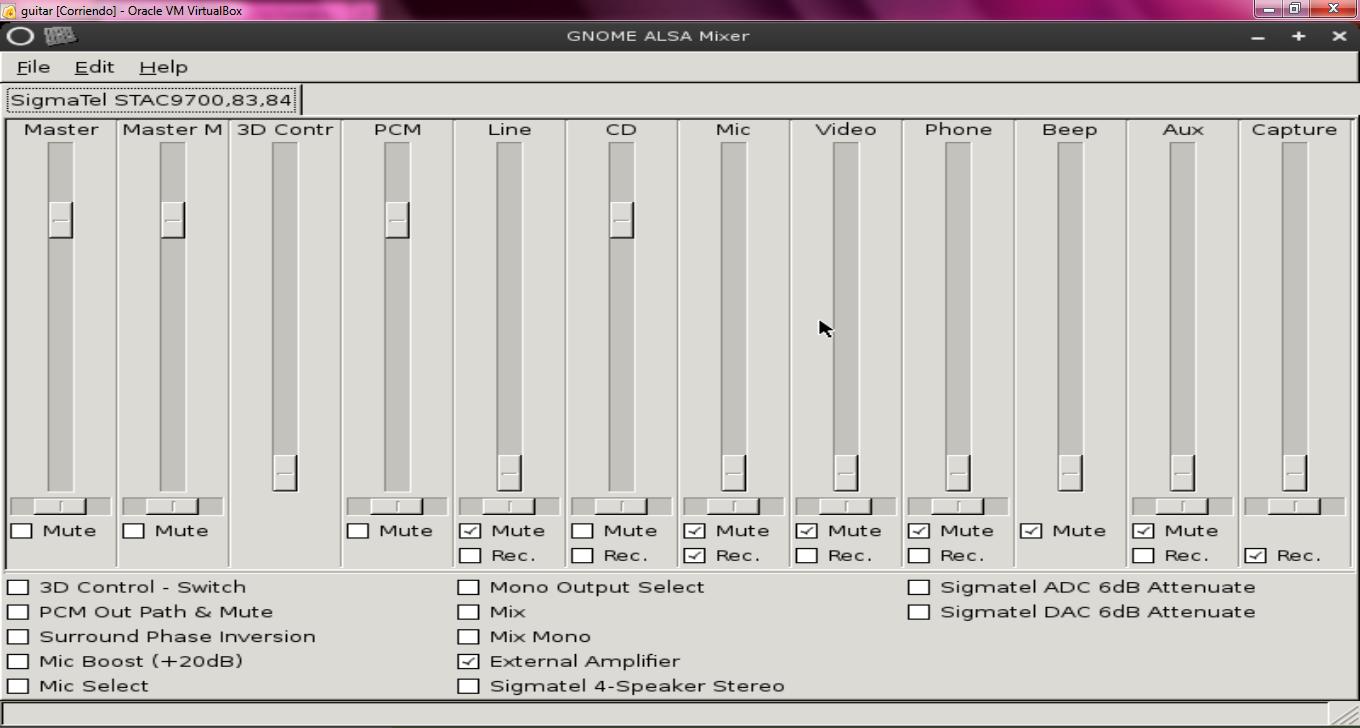This screenshot has width=1360, height=728.
Task: Unmute the Line channel
Action: pos(470,531)
